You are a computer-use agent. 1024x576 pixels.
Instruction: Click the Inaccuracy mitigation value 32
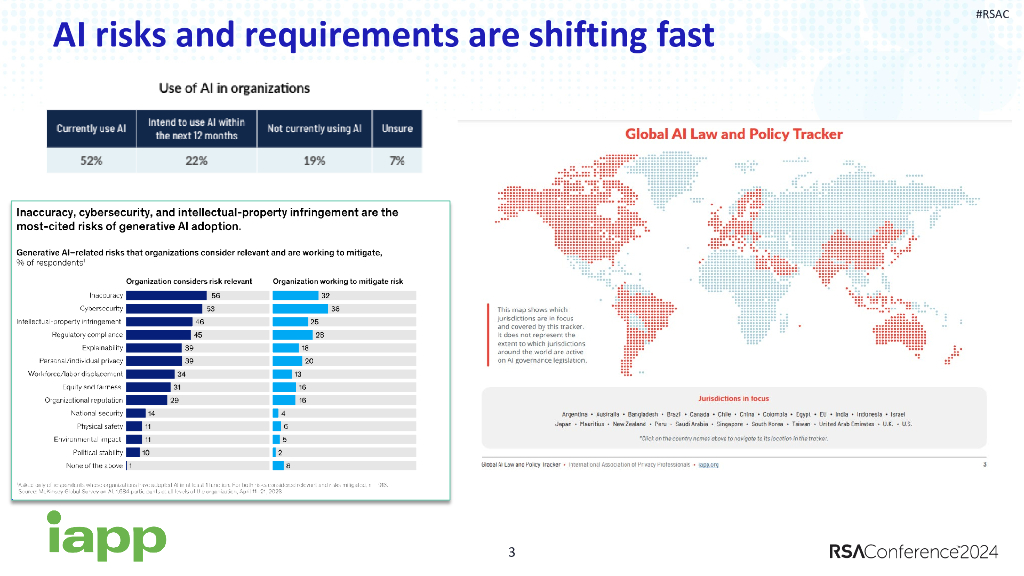(x=325, y=296)
